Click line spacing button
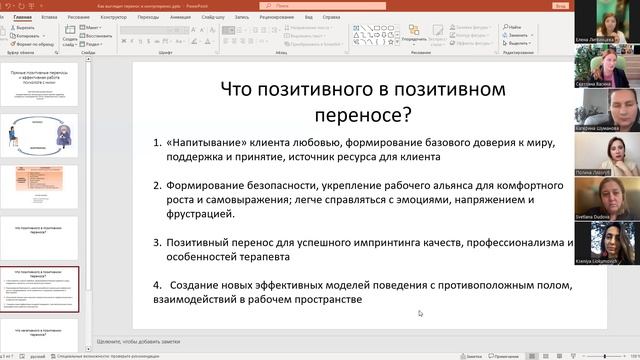This screenshot has width=640, height=360. pos(275,30)
